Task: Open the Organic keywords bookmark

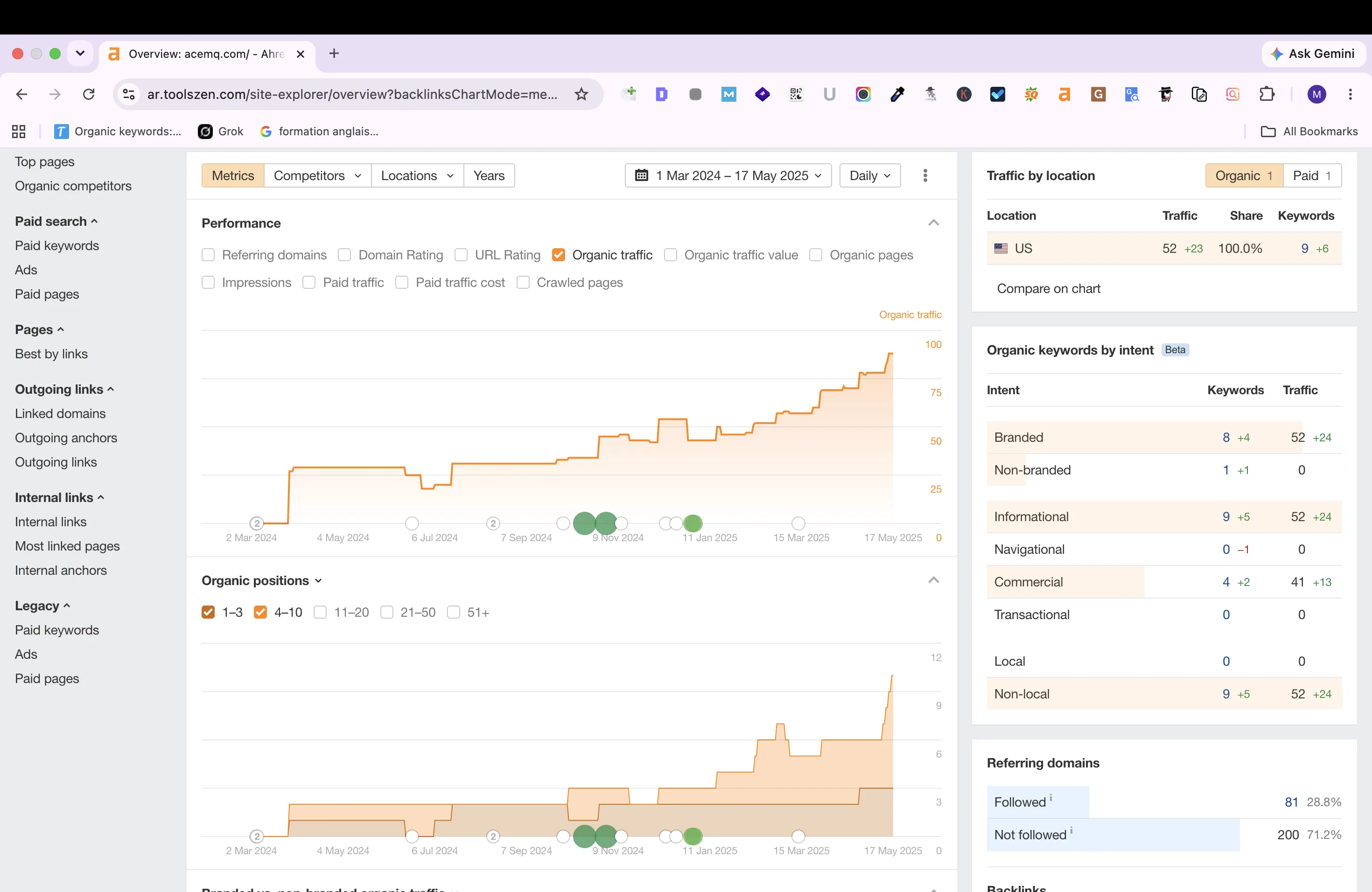Action: 118,132
